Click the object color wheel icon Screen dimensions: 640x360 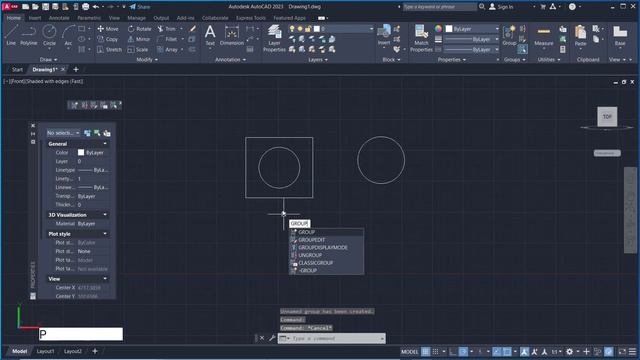(x=438, y=29)
